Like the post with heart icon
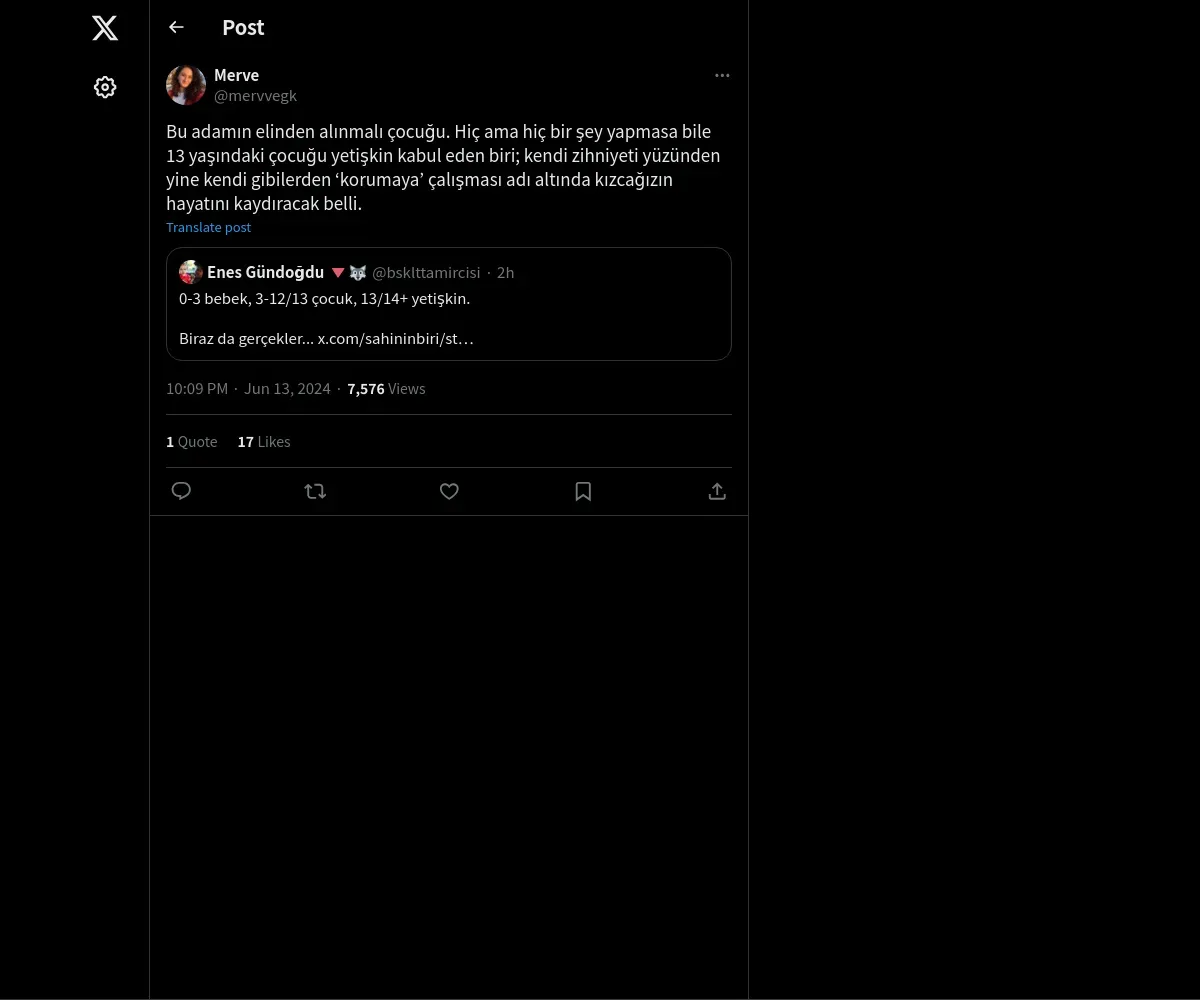The height and width of the screenshot is (1000, 1200). [449, 491]
